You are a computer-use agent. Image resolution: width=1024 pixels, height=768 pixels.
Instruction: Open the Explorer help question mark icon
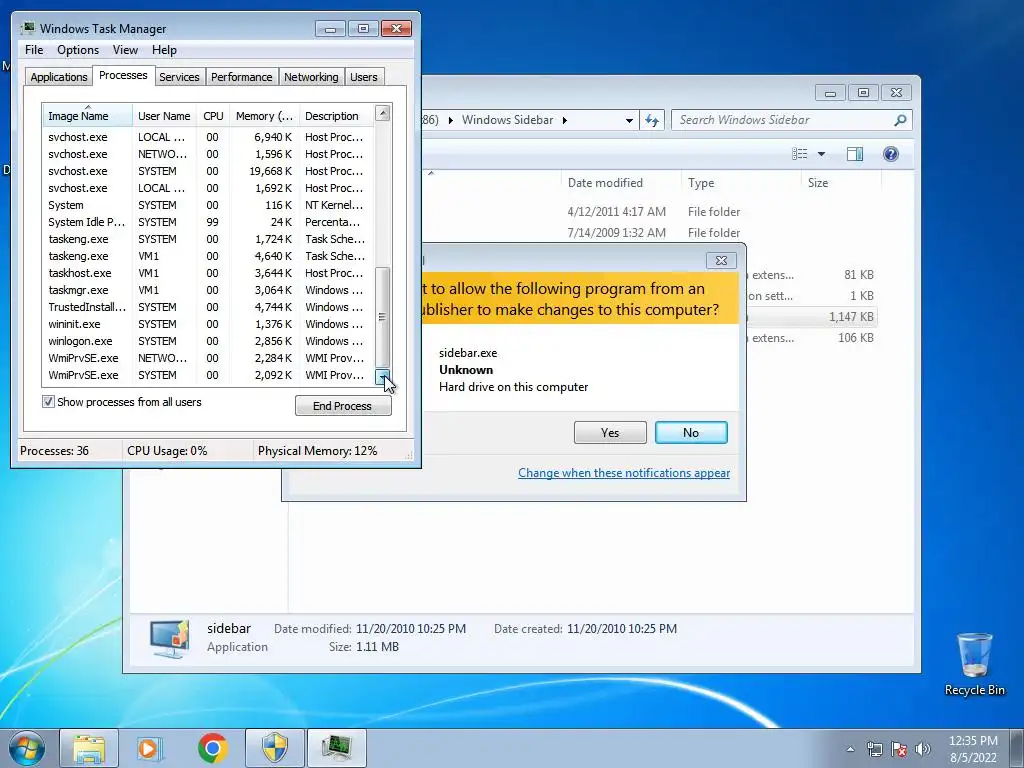891,154
